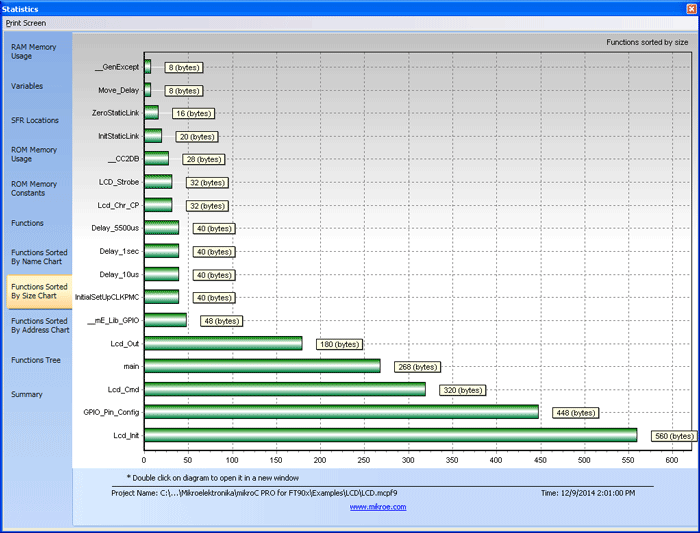Screen dimensions: 700x533
Task: Click the ZeroStaticLink function label
Action: pos(116,113)
